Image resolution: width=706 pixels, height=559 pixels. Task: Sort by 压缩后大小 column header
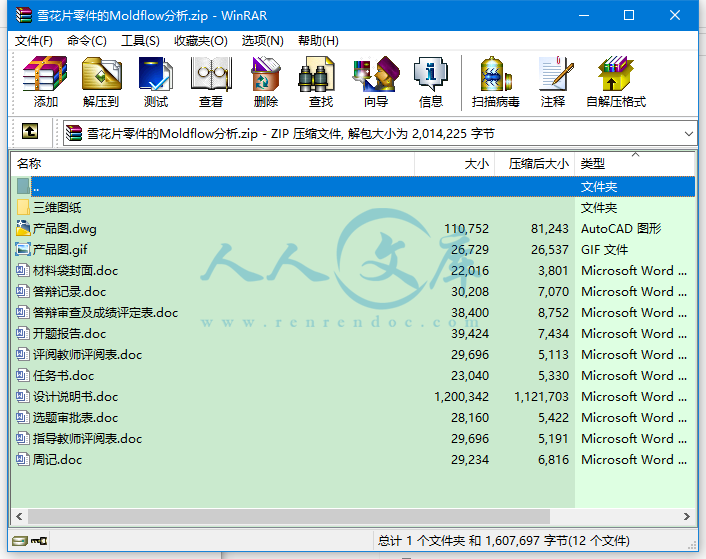tap(534, 163)
